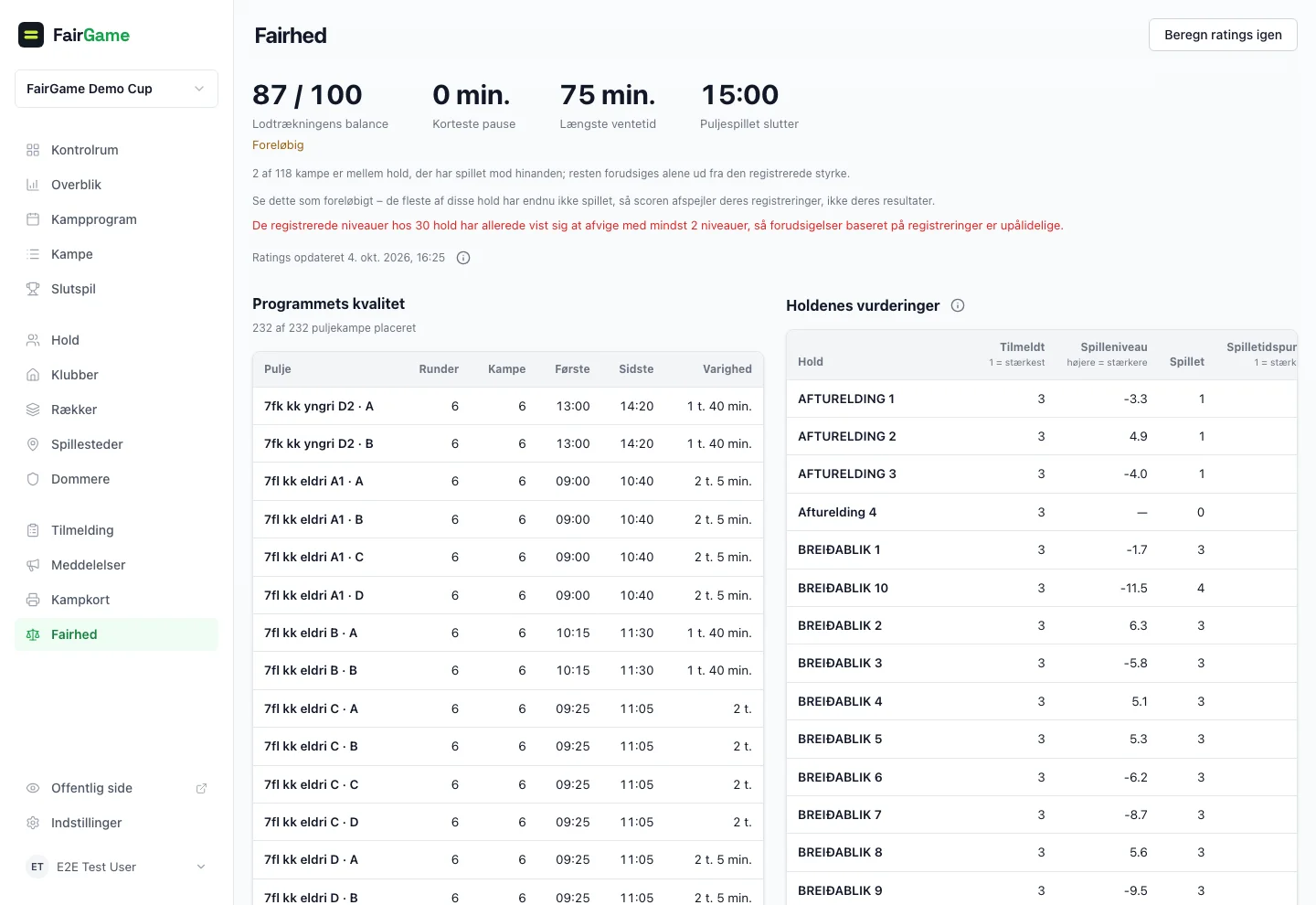Click the Meddelelser megaphone icon
The height and width of the screenshot is (905, 1316).
(x=33, y=565)
